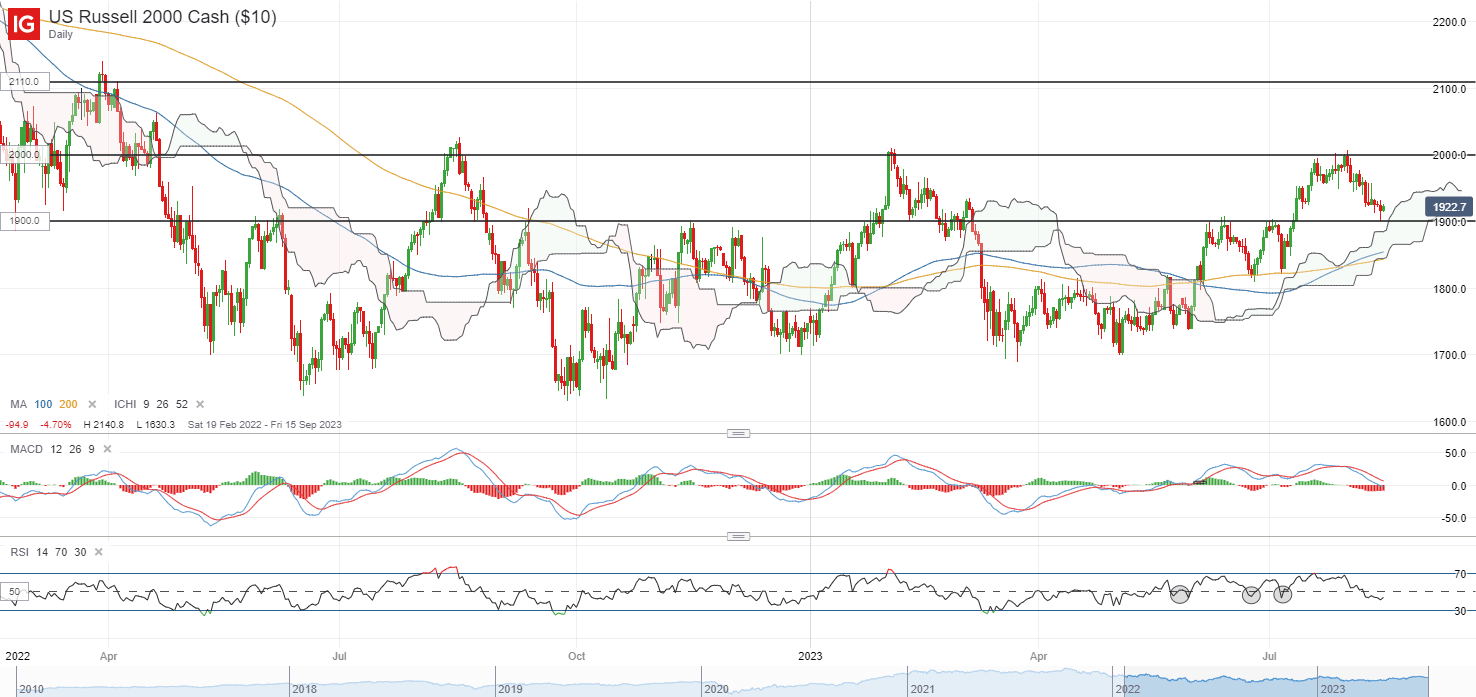Select the 1900.0 horizontal line label
1476x697 pixels.
(24, 221)
